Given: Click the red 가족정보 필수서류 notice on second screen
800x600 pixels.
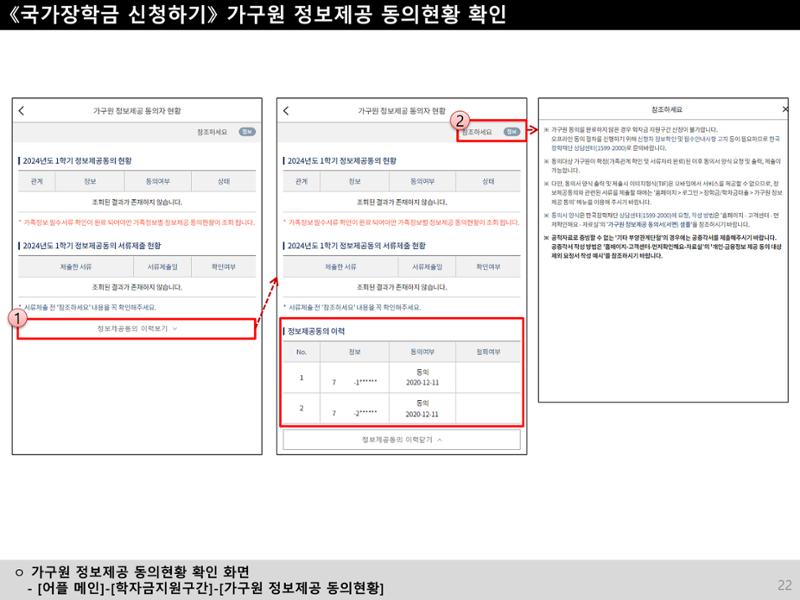Looking at the screenshot, I should 402,222.
